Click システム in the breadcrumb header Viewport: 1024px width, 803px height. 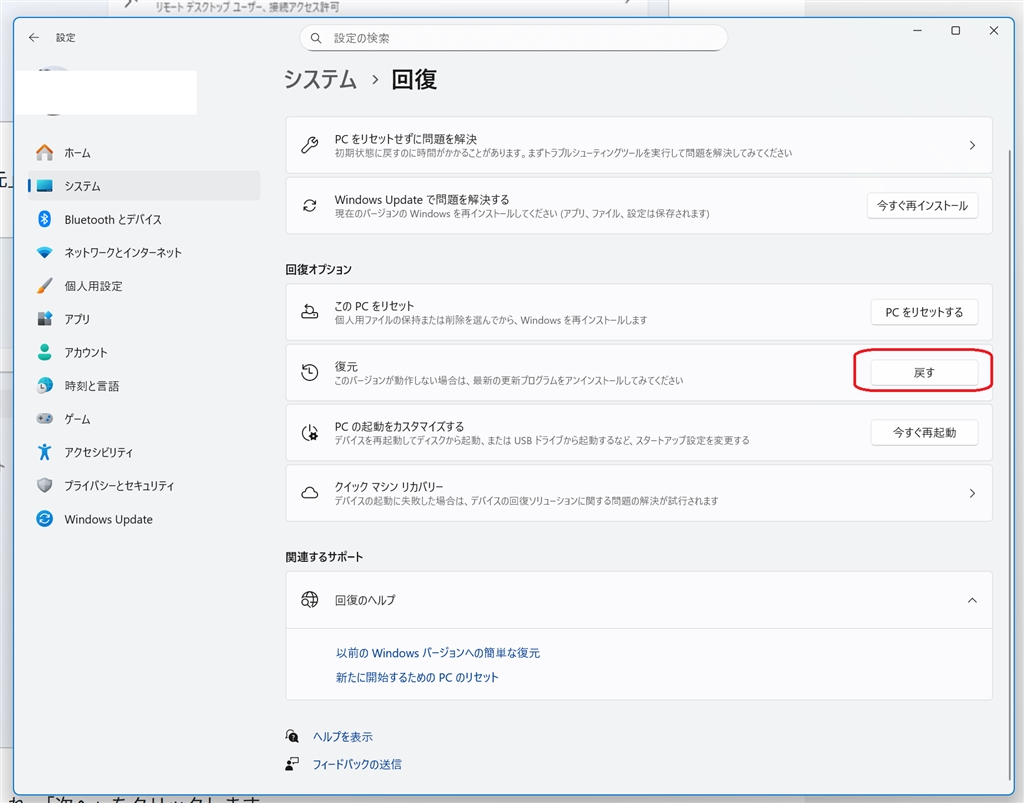click(320, 80)
